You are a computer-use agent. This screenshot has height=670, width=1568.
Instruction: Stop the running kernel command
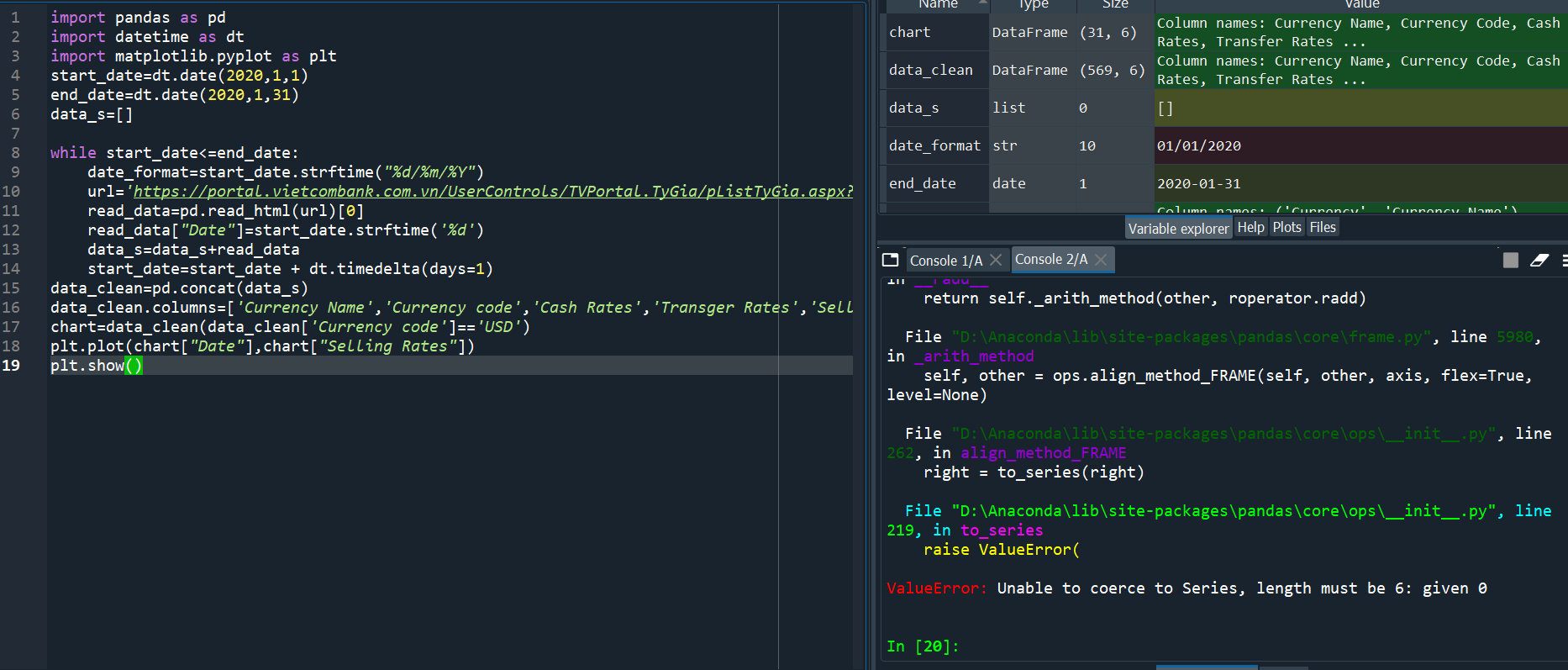[1511, 261]
